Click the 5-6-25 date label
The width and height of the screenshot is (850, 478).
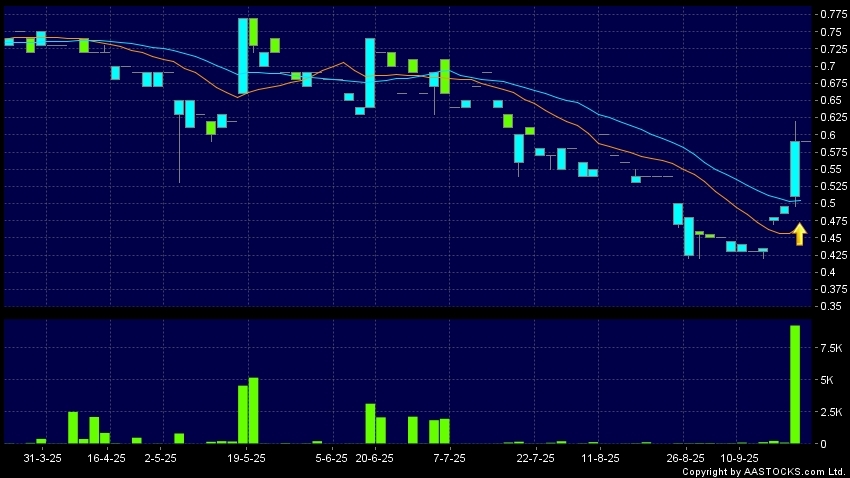(x=331, y=458)
